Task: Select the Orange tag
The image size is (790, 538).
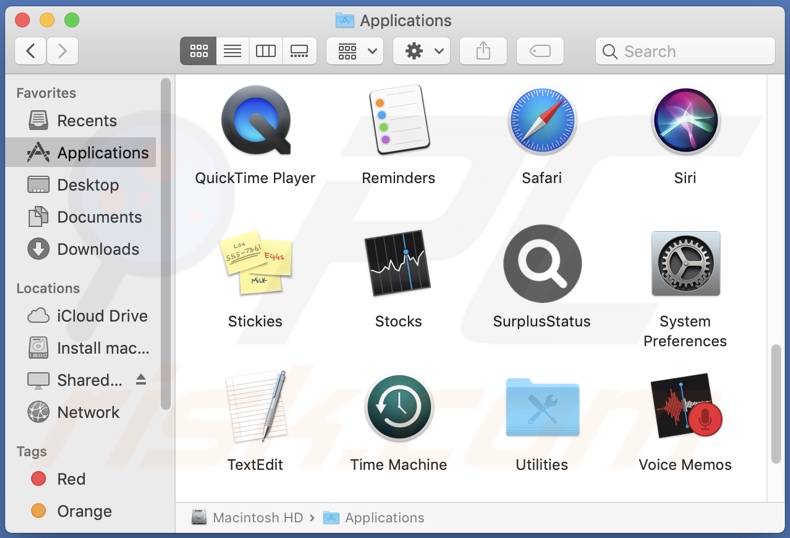Action: (x=81, y=511)
